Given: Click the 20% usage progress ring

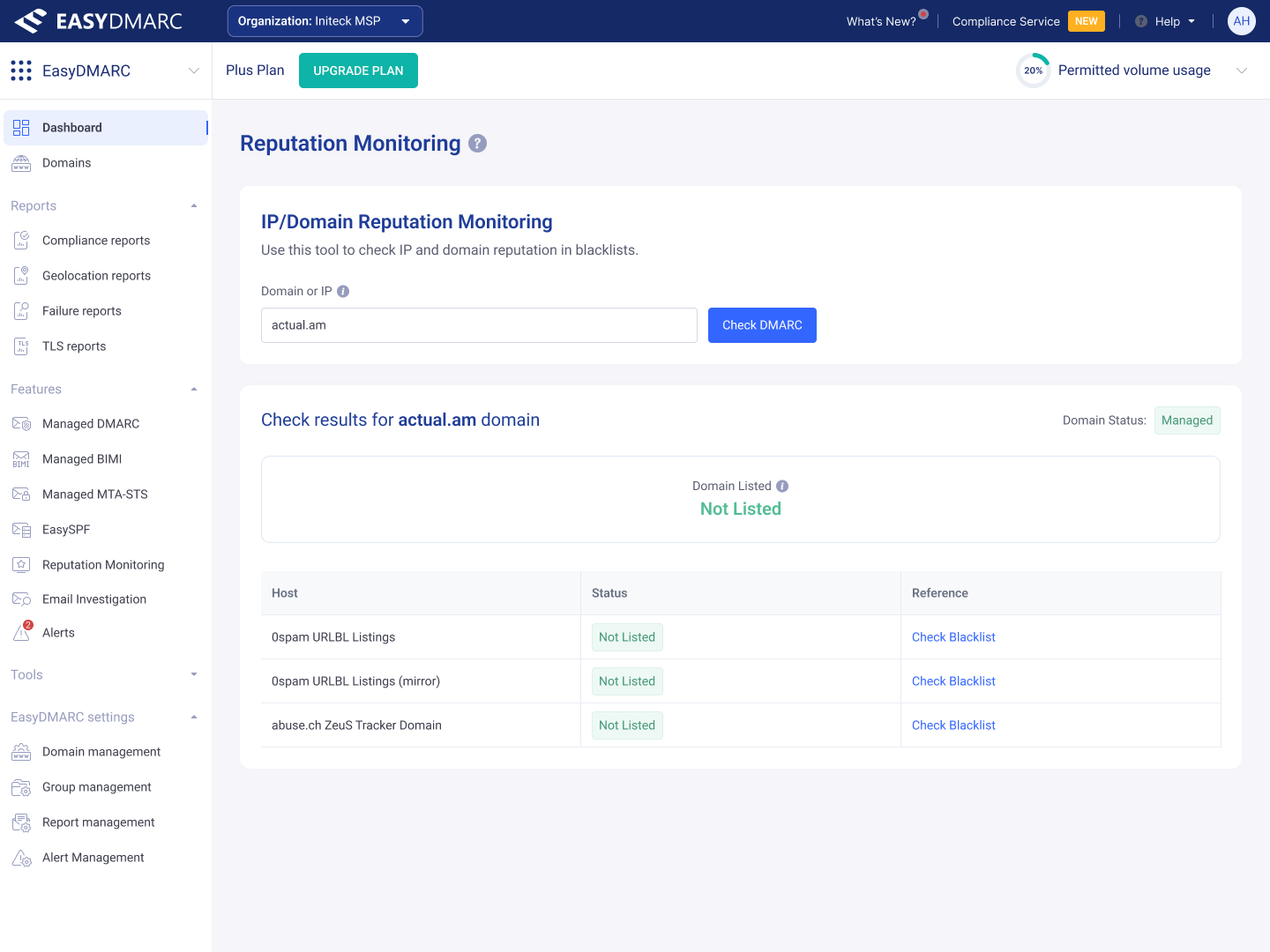Looking at the screenshot, I should pos(1034,71).
